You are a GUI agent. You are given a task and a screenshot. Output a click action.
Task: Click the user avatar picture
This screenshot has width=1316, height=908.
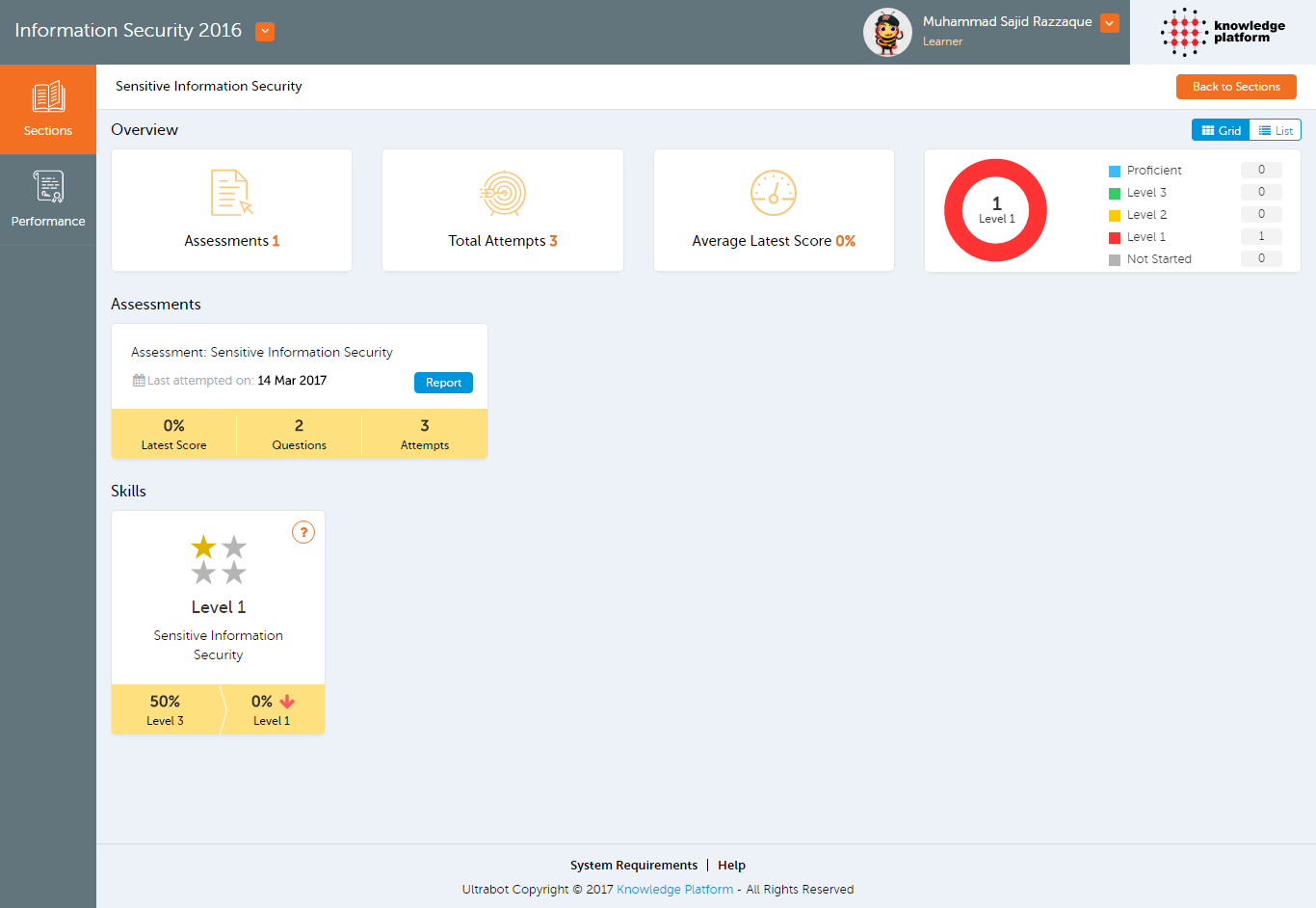(887, 33)
